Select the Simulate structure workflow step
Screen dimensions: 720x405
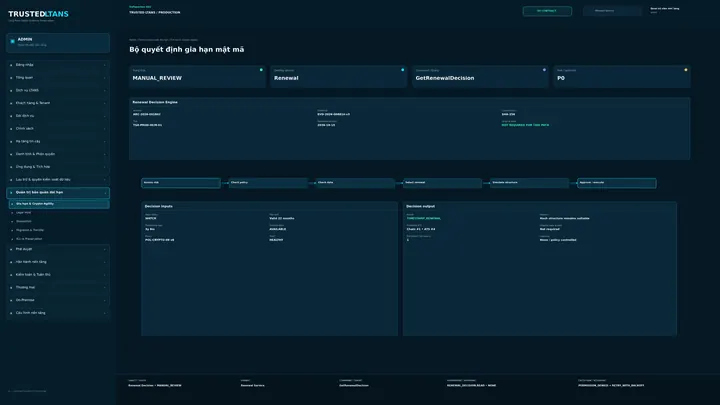click(529, 183)
